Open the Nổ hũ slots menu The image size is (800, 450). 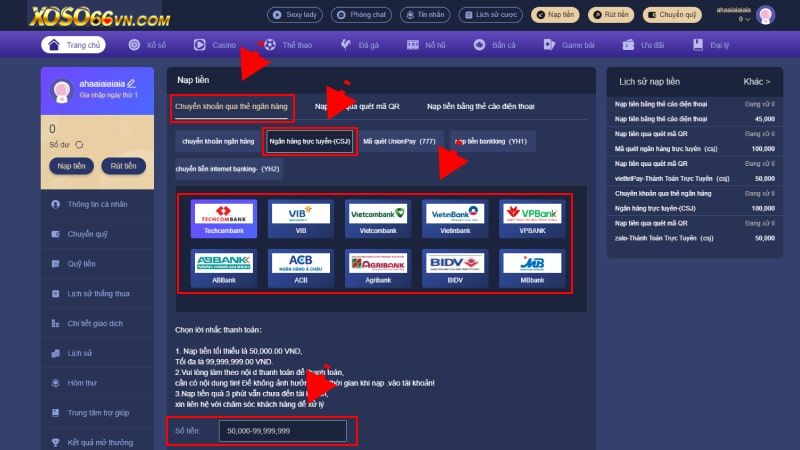[426, 45]
